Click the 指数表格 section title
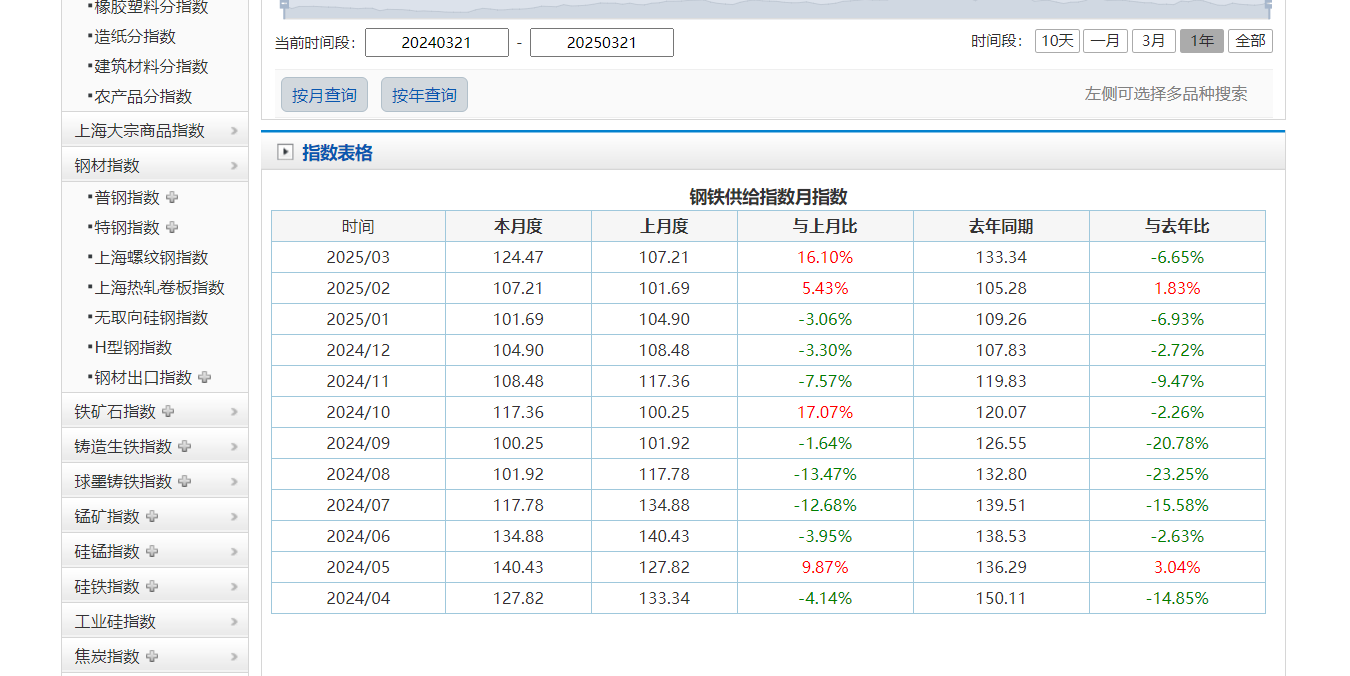The width and height of the screenshot is (1350, 676). coord(337,153)
